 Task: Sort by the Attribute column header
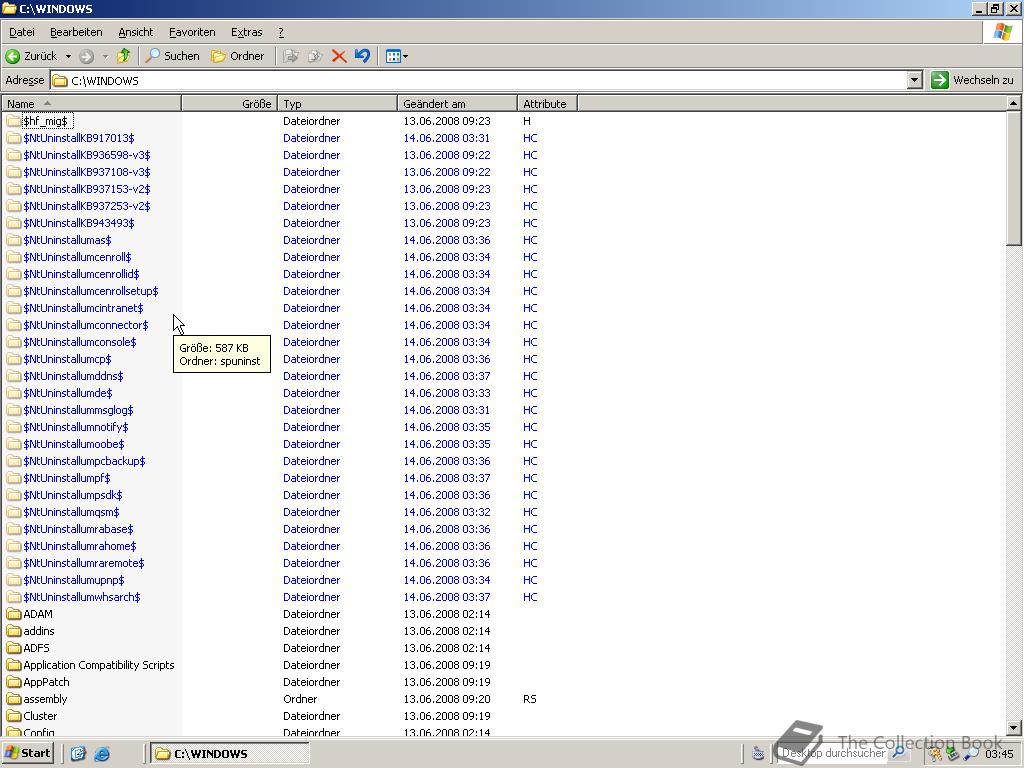(x=547, y=103)
